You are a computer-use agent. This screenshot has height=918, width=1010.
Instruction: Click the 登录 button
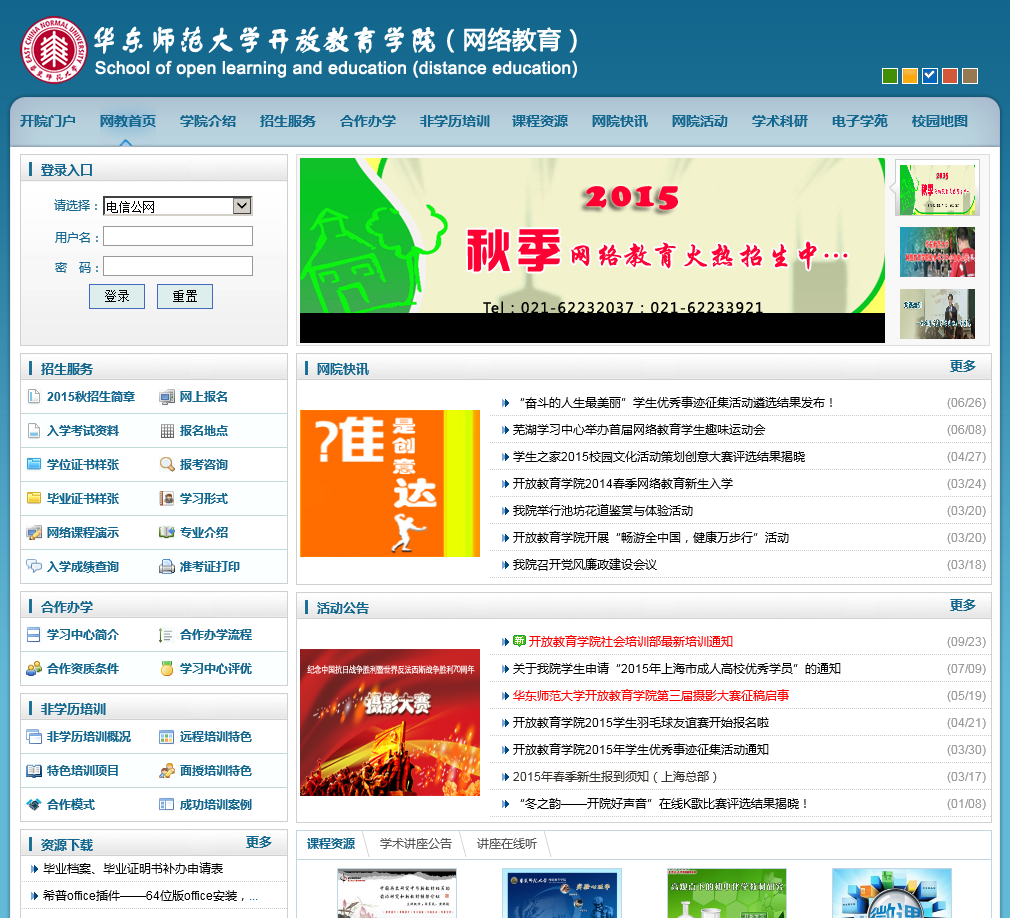pos(117,296)
